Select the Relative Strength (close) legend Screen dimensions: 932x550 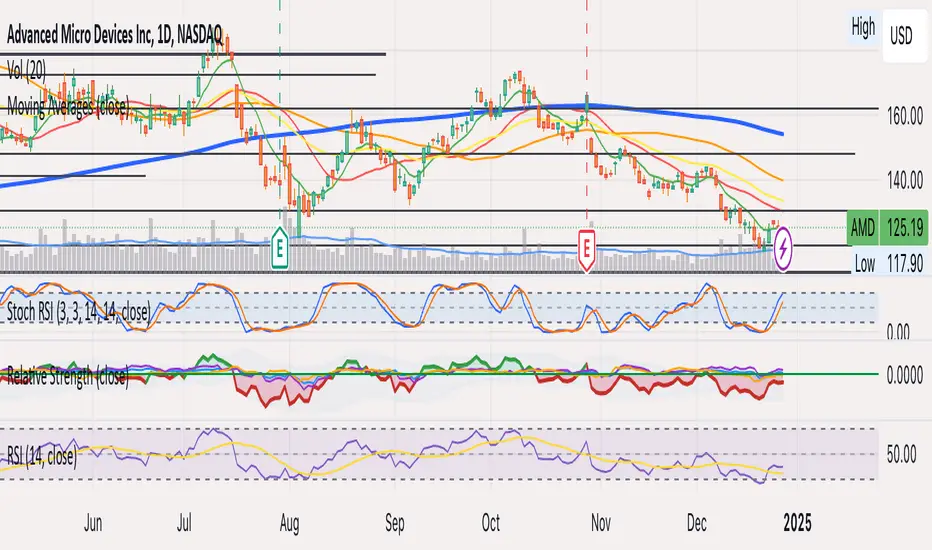pos(68,376)
